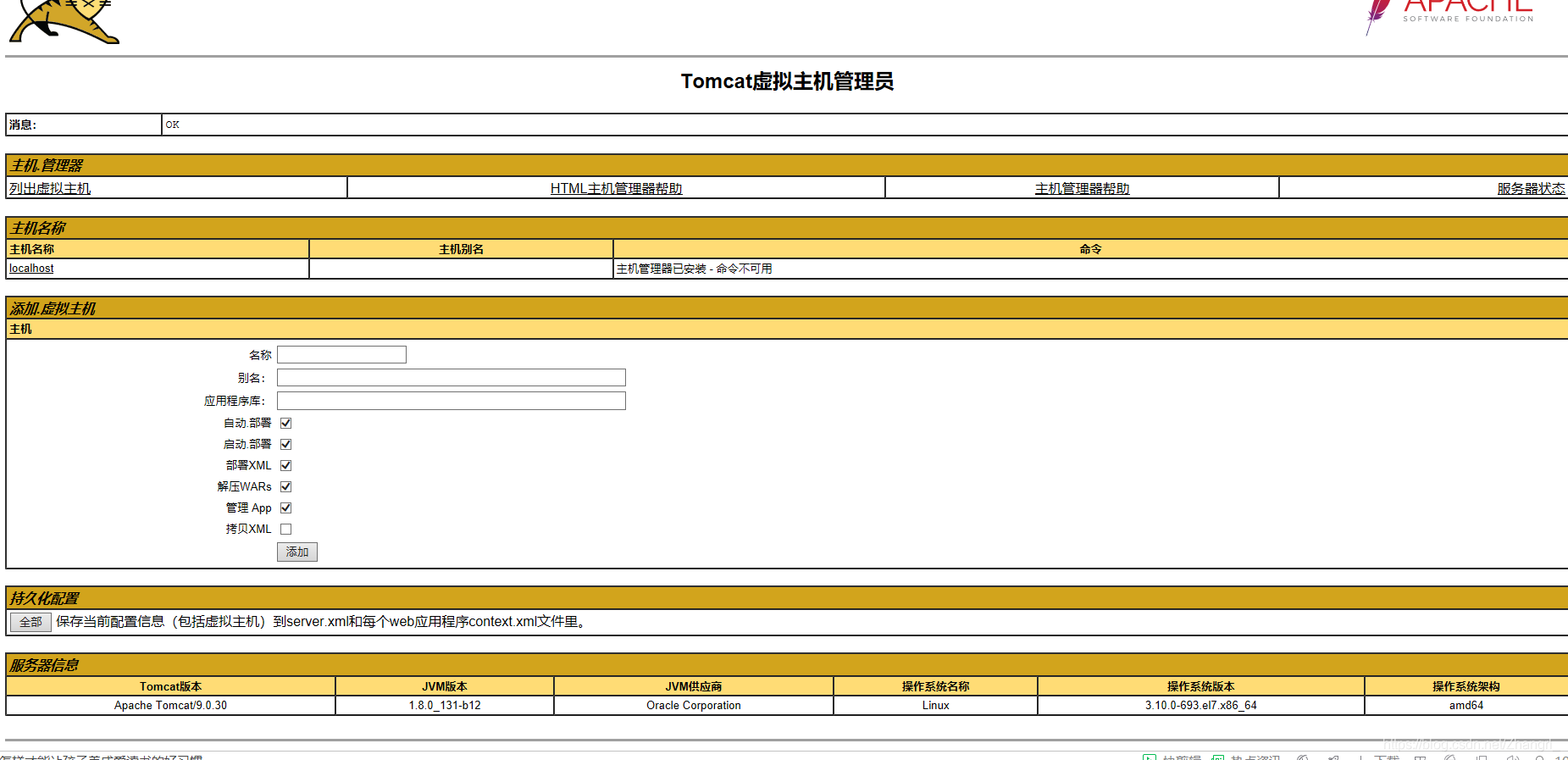Click the JVM供应商 column header
The image size is (1568, 760).
(694, 686)
